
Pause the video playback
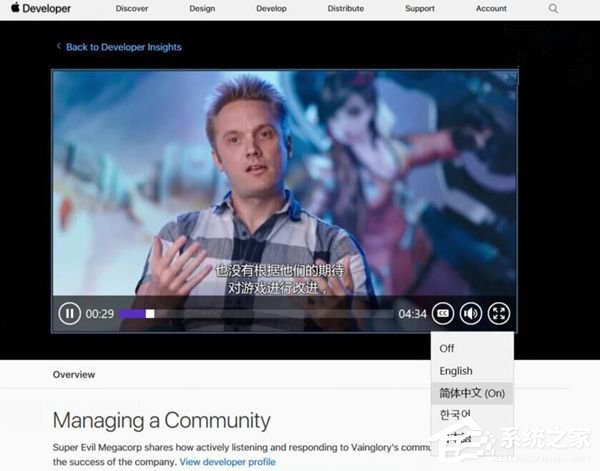point(69,314)
